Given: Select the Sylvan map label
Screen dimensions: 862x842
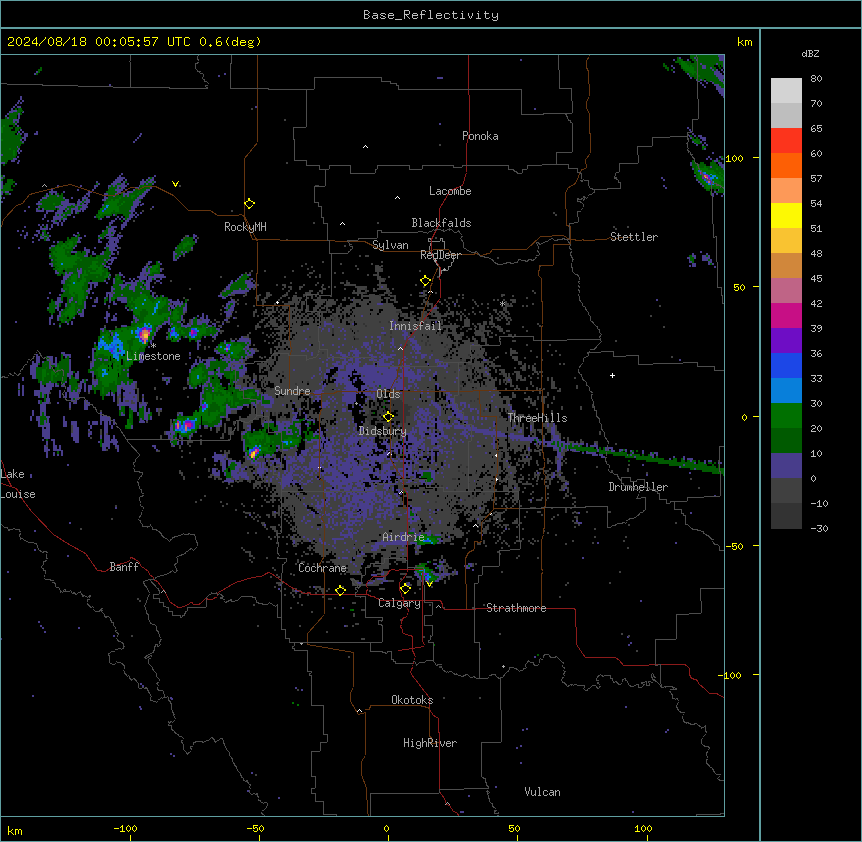Looking at the screenshot, I should [x=390, y=245].
